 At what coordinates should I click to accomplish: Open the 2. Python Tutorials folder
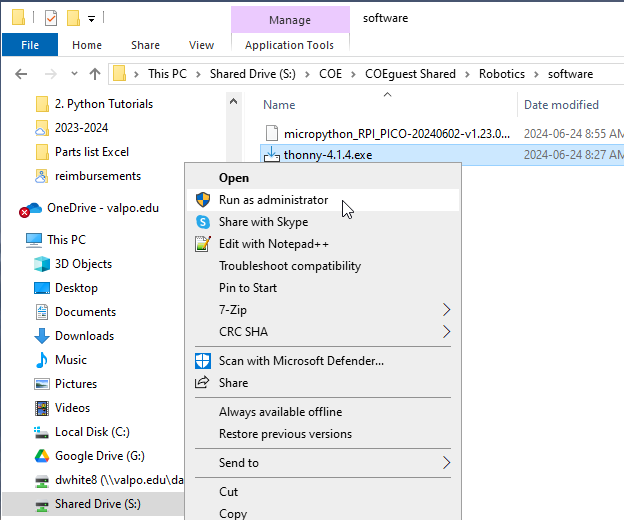point(104,104)
